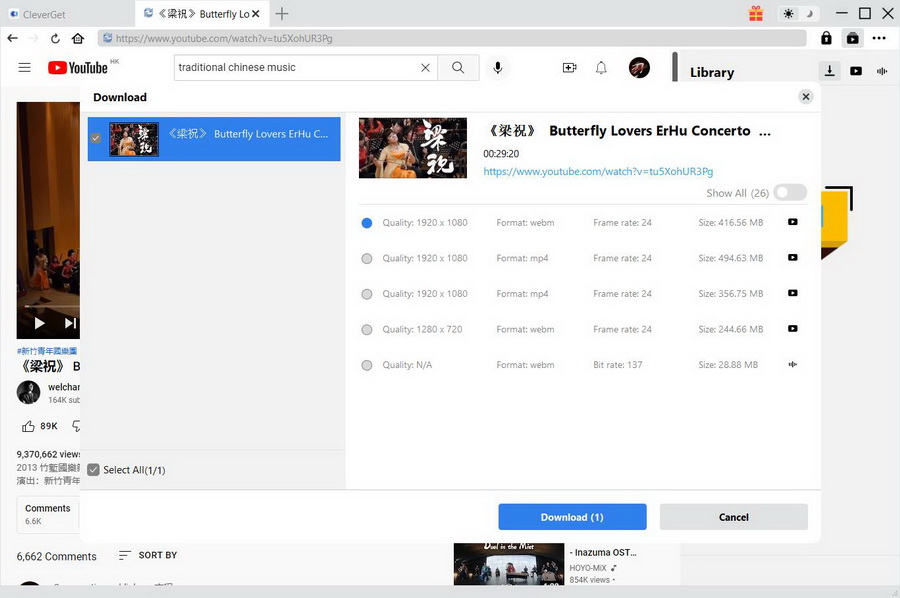This screenshot has height=598, width=900.
Task: Open the Library audio tab icon
Action: click(x=882, y=71)
